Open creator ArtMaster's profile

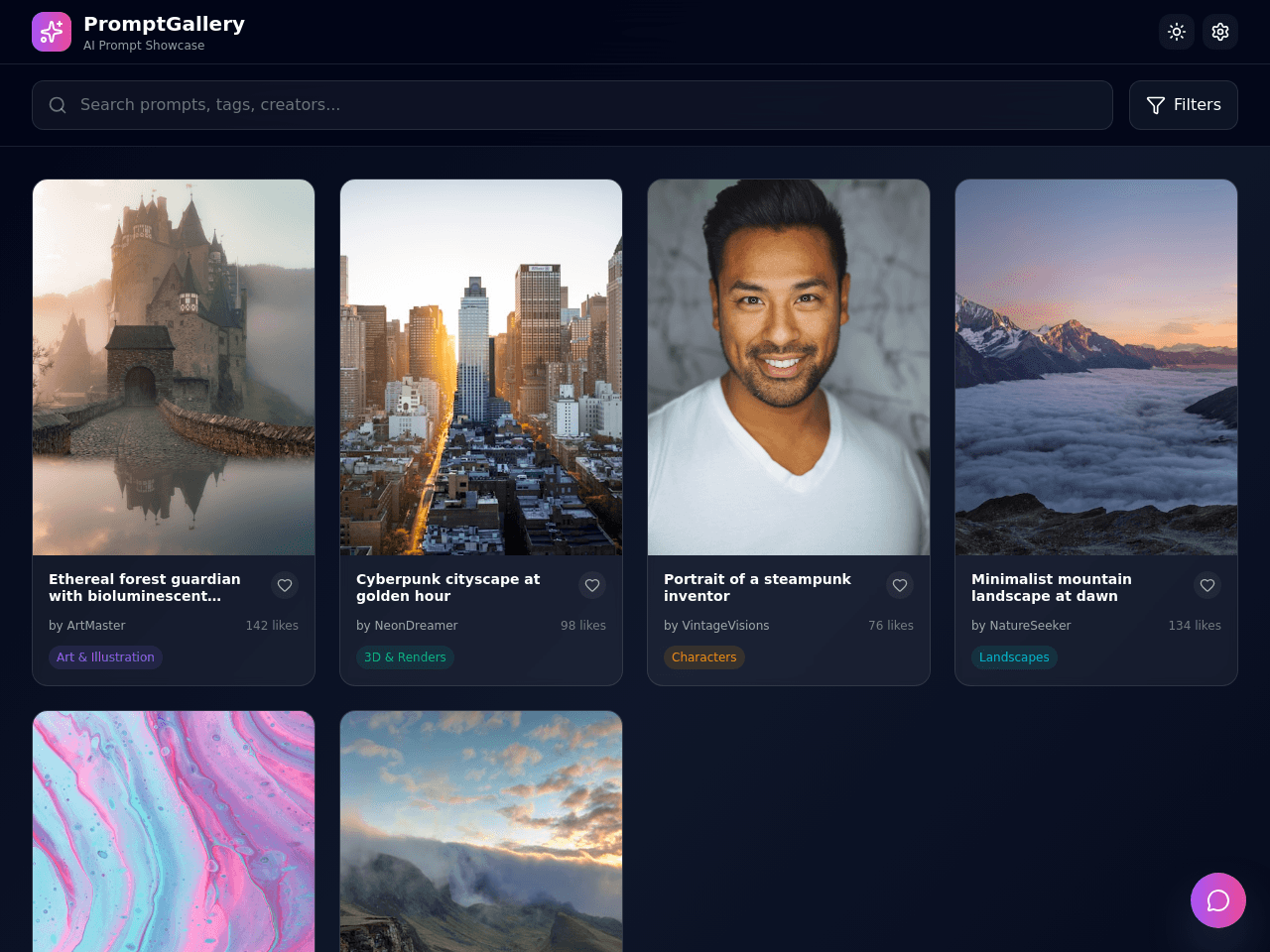pyautogui.click(x=87, y=626)
